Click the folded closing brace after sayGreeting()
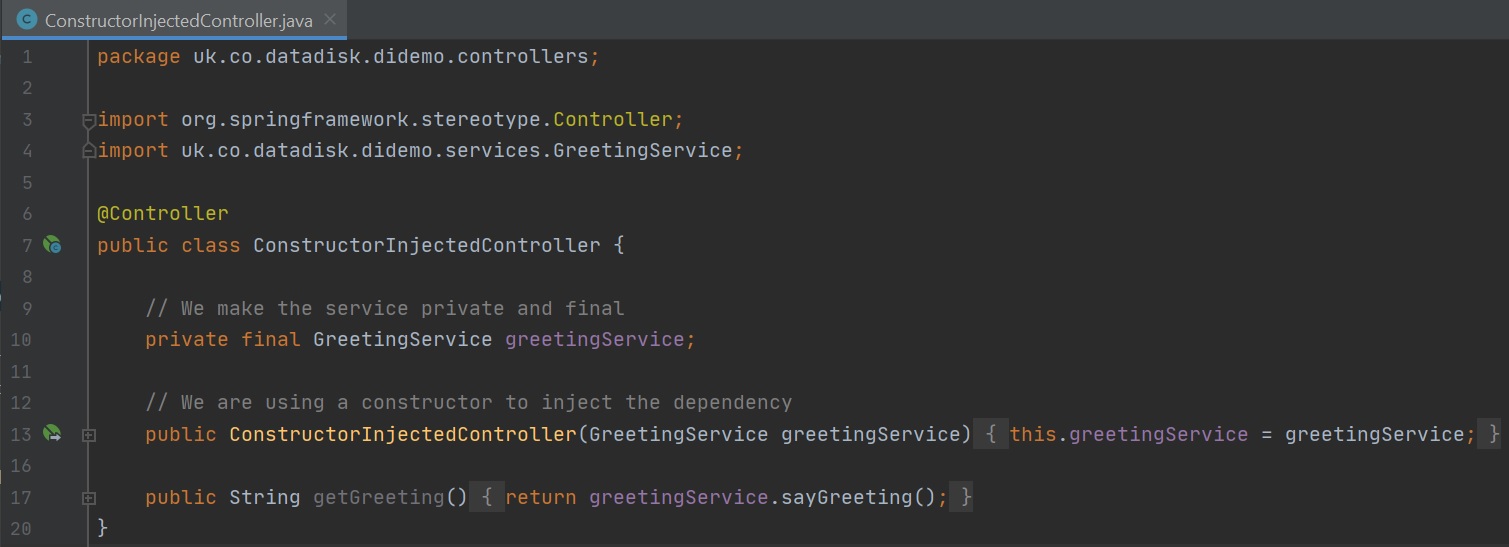The width and height of the screenshot is (1509, 547). (964, 497)
